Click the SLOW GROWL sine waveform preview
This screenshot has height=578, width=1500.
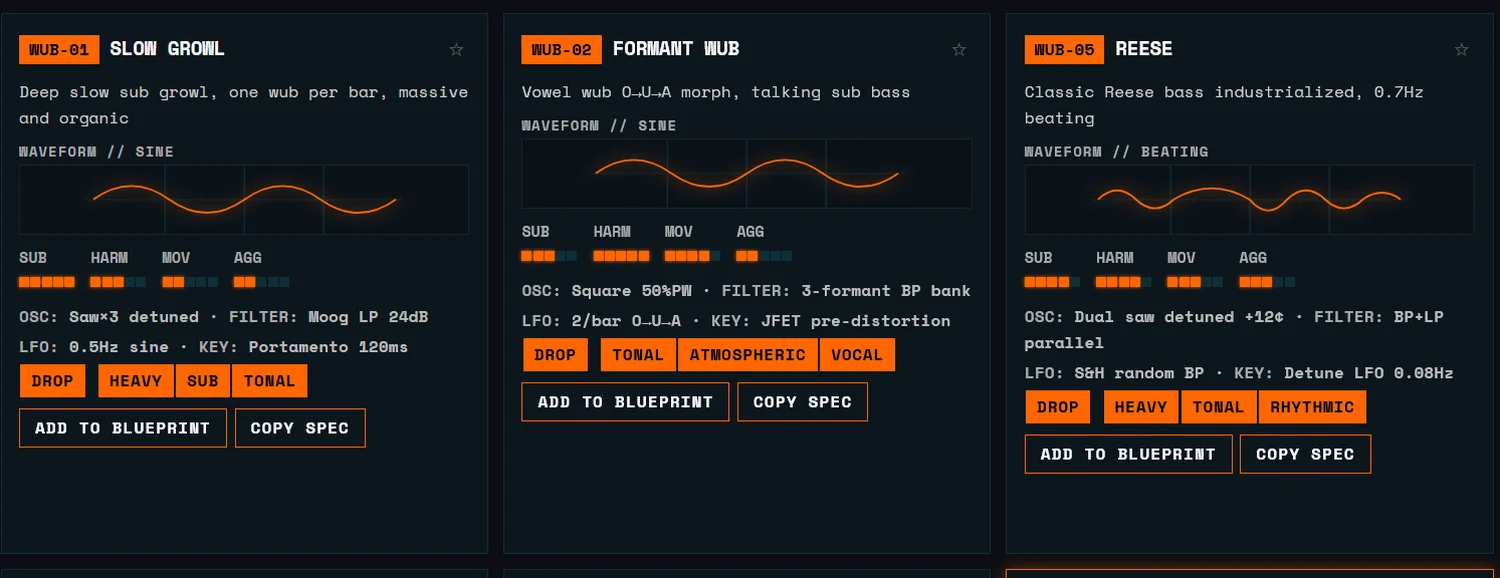[x=244, y=200]
